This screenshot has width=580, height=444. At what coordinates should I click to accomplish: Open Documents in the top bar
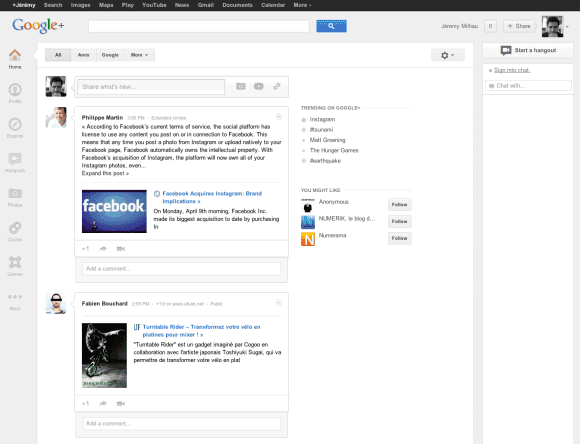tap(237, 5)
